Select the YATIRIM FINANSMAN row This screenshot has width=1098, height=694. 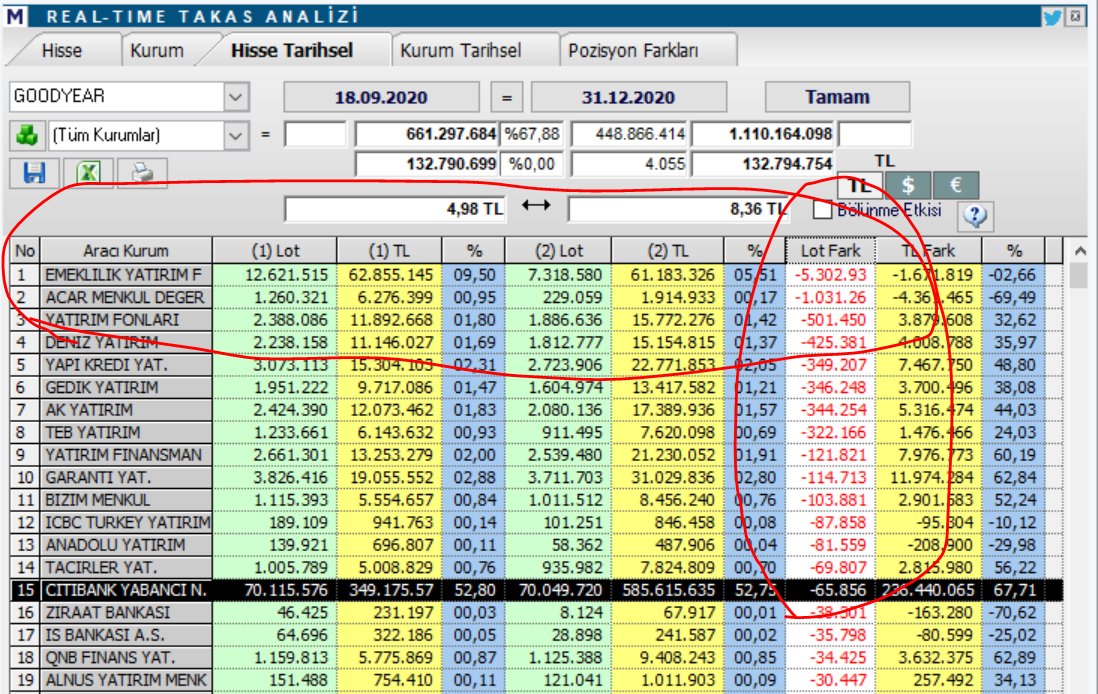click(x=126, y=454)
